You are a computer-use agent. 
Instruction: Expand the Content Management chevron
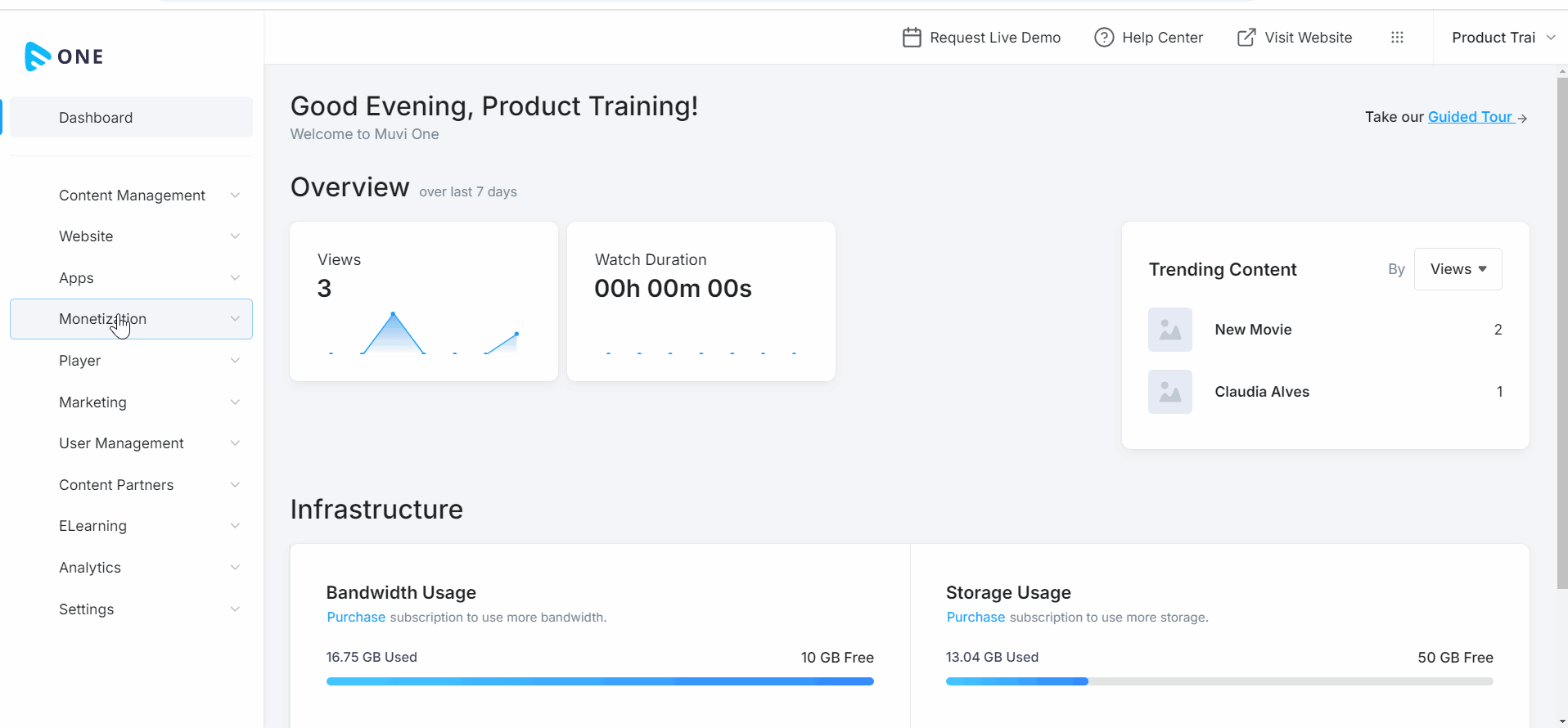(235, 195)
